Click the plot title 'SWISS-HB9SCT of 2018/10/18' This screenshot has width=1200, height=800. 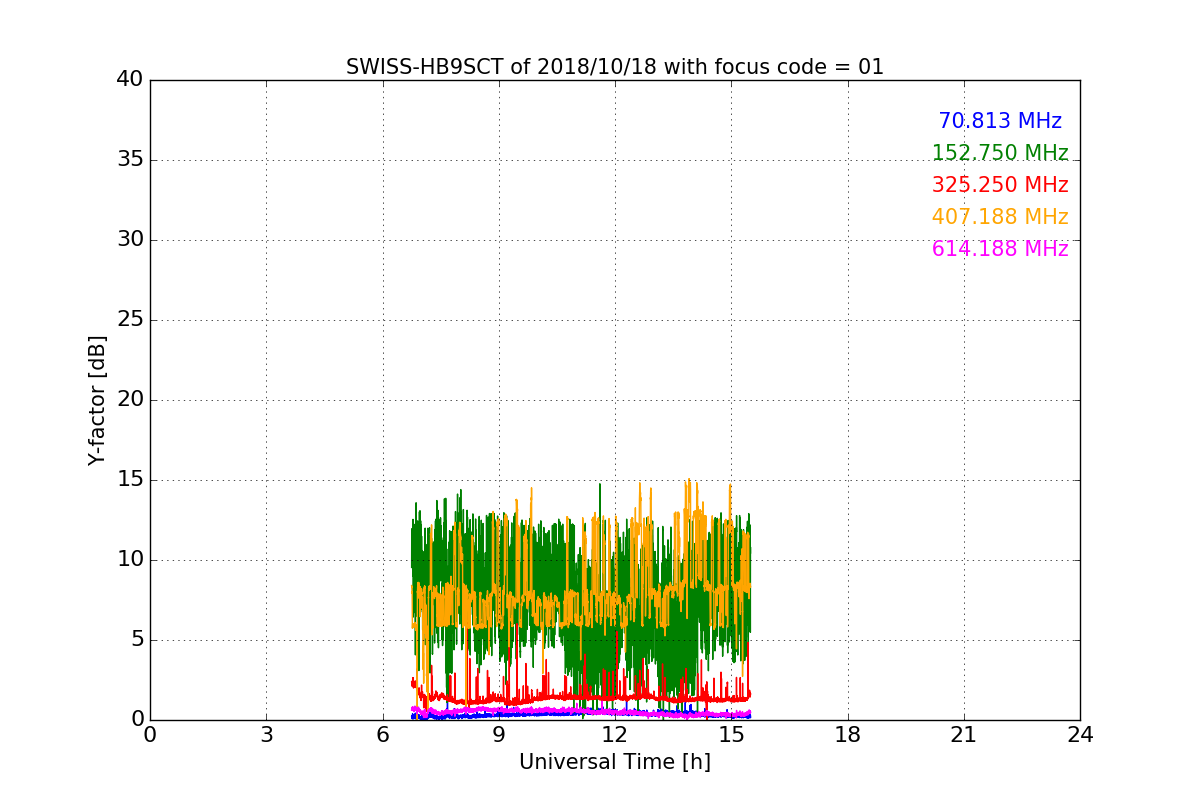tap(615, 67)
